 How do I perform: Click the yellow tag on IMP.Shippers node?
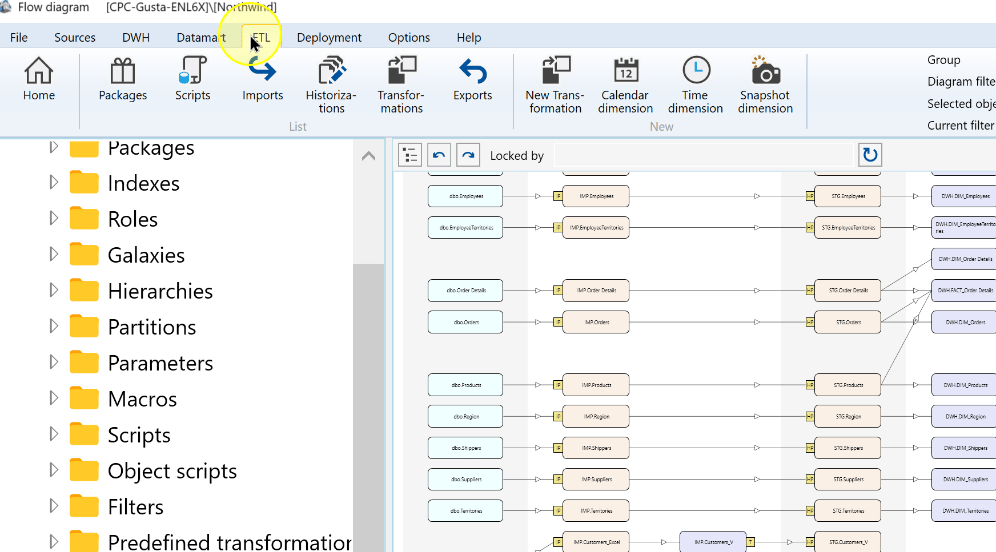click(558, 448)
